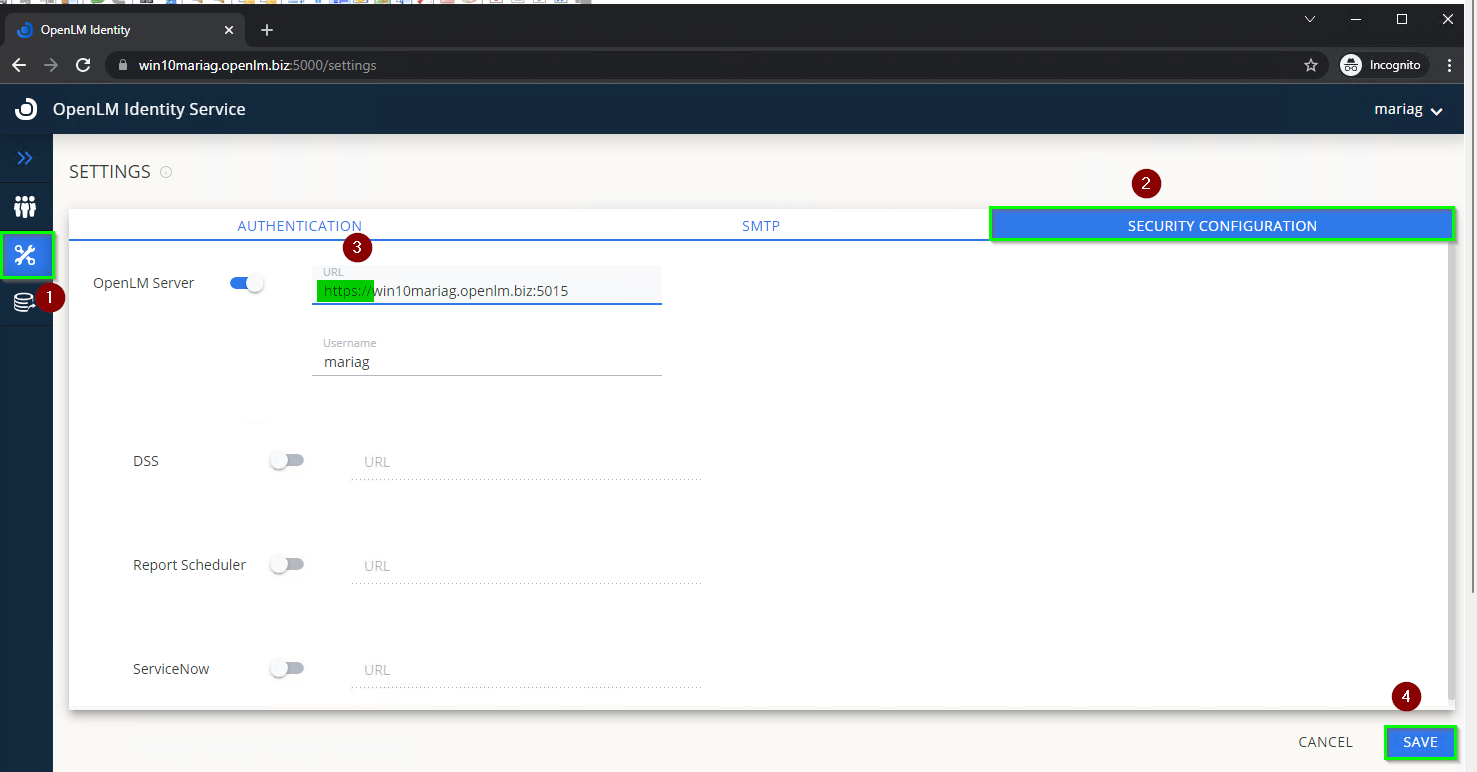Image resolution: width=1477 pixels, height=772 pixels.
Task: Switch to the SMTP tab
Action: tap(760, 226)
